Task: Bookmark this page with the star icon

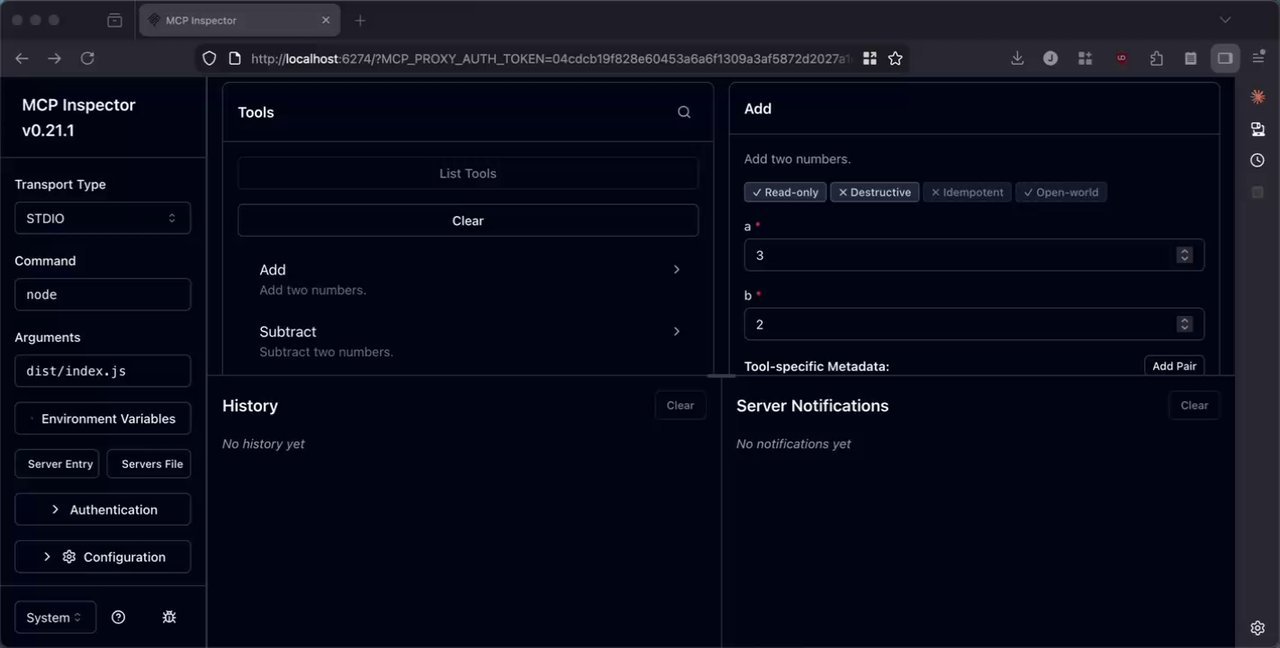Action: click(896, 59)
